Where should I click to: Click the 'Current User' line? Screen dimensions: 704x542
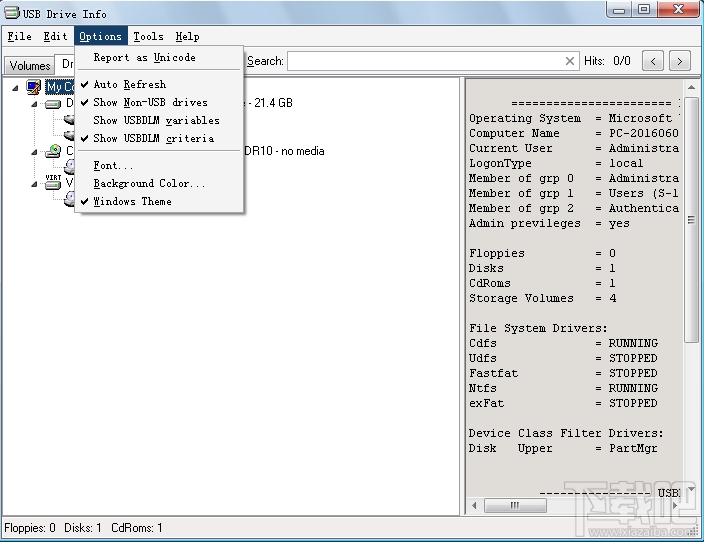(574, 148)
